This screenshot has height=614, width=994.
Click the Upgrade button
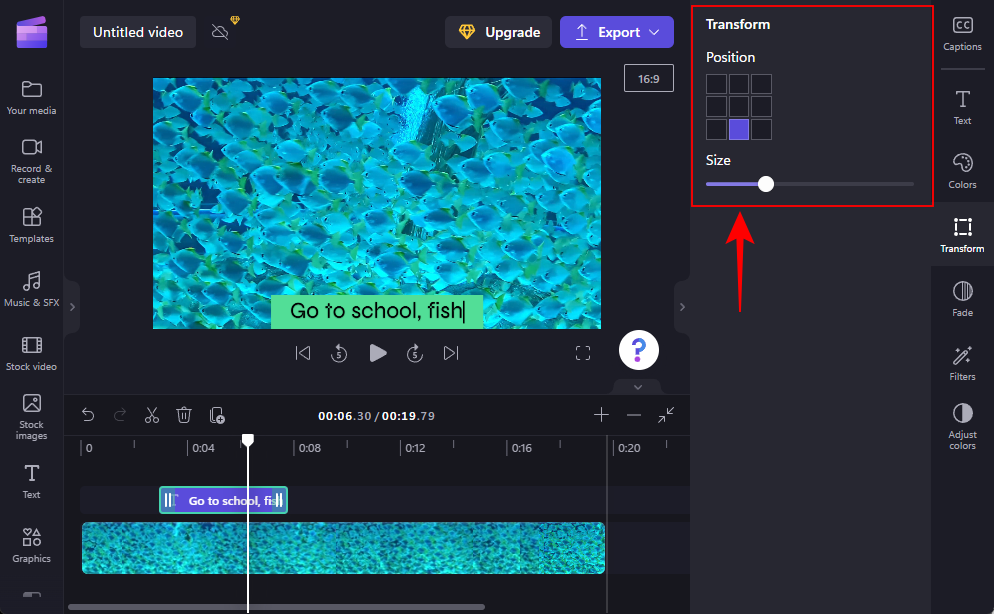[499, 32]
